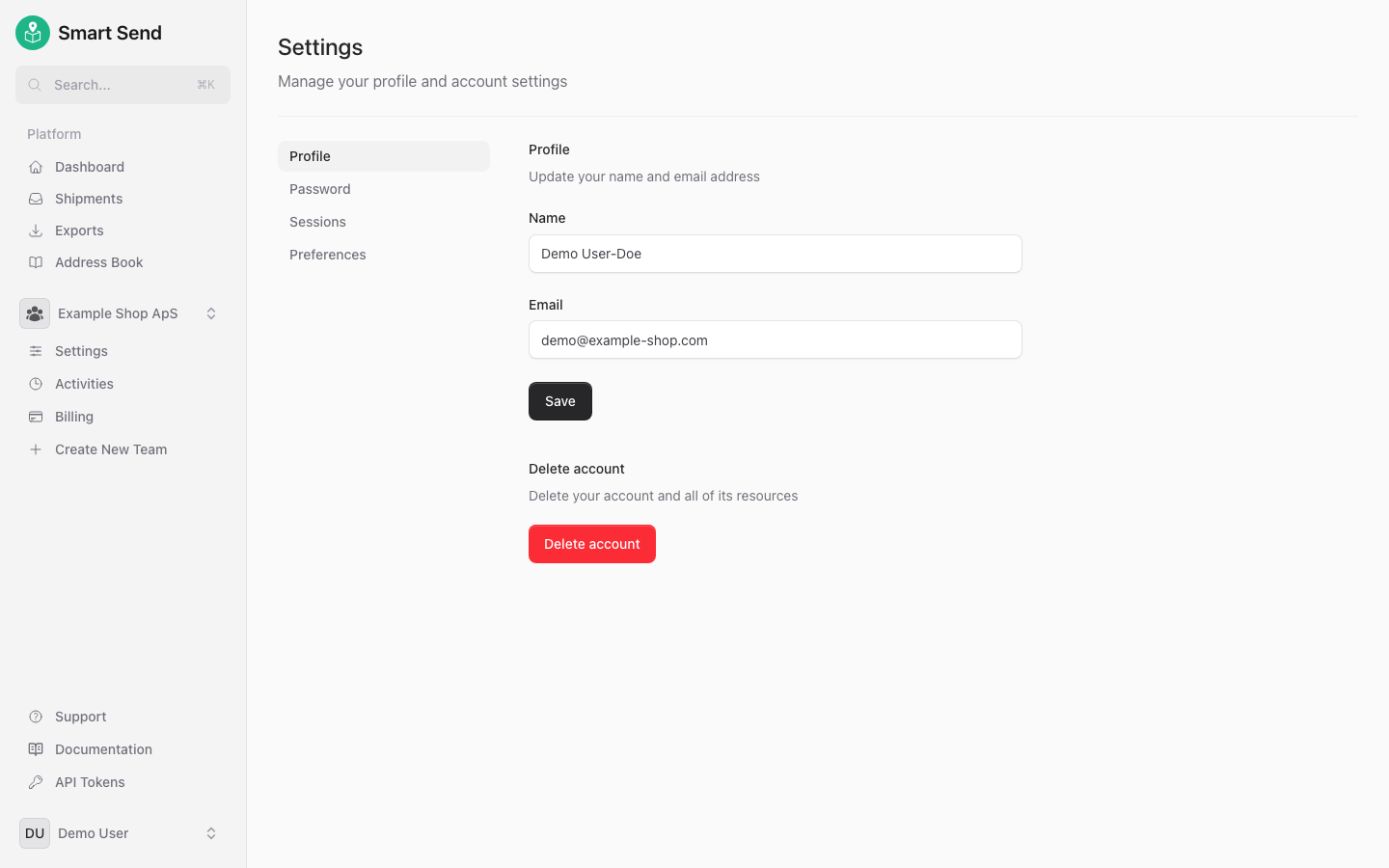The width and height of the screenshot is (1389, 868).
Task: Click the Example Shop ApS team icon
Action: 34,312
